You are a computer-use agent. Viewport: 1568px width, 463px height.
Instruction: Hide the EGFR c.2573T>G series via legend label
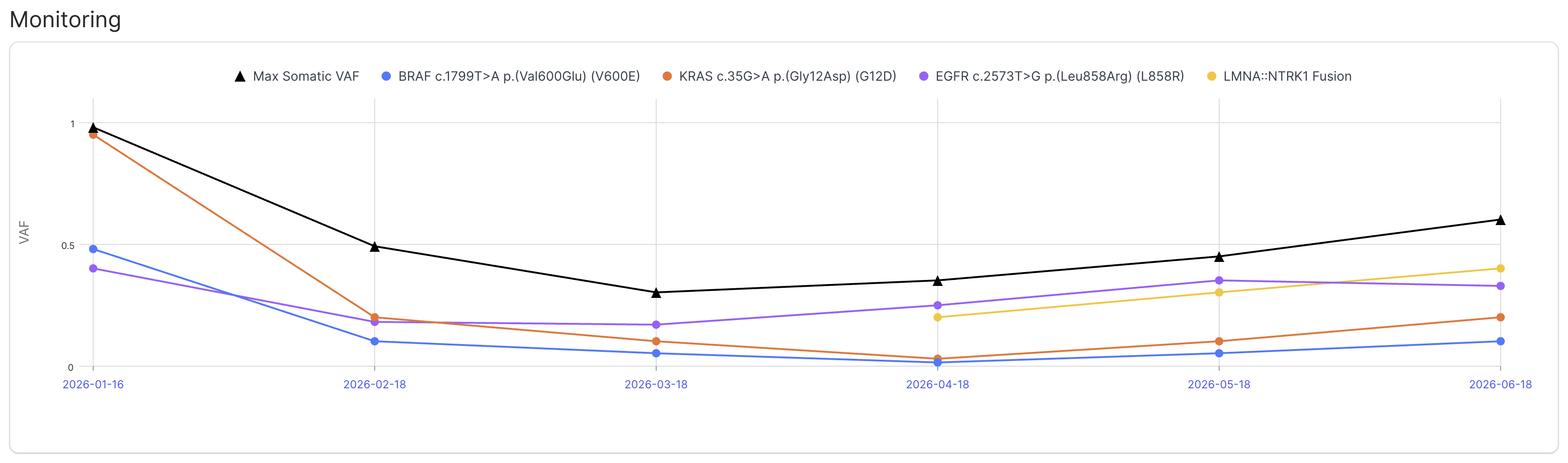(x=1060, y=76)
